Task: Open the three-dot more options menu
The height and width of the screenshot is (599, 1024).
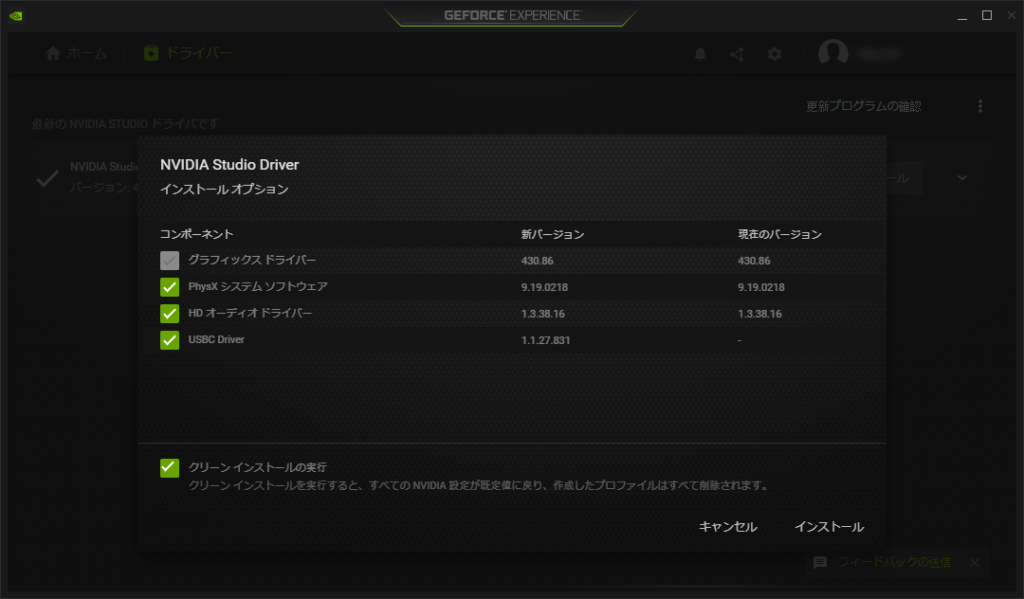Action: pos(980,106)
